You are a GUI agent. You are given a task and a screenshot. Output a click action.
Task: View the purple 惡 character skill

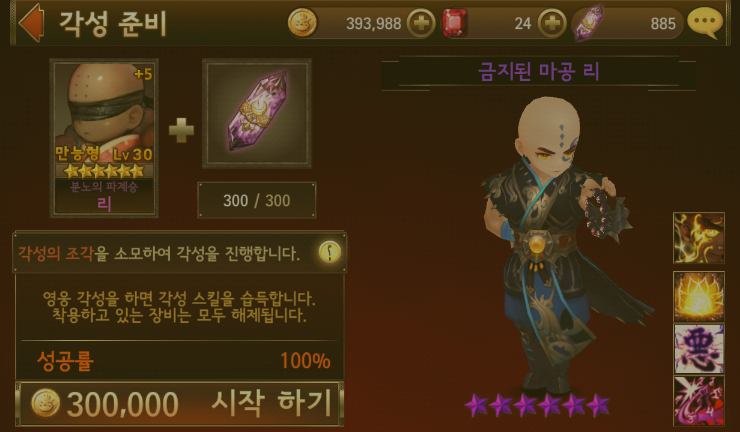click(x=698, y=349)
